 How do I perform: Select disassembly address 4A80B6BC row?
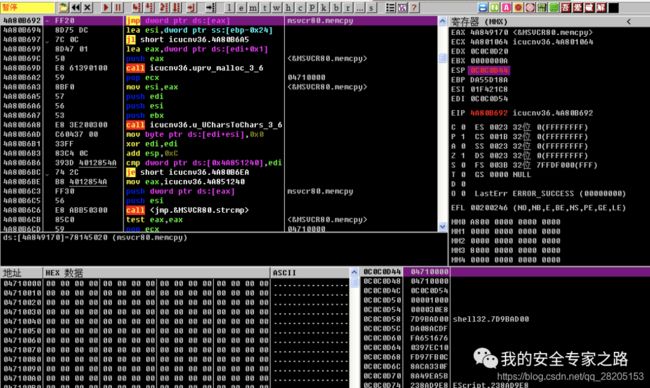click(219, 172)
